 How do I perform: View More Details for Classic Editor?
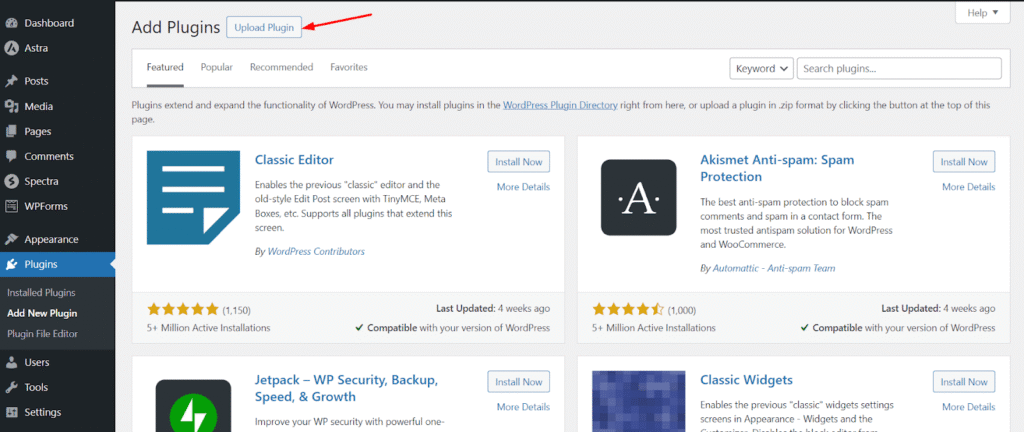tap(522, 186)
